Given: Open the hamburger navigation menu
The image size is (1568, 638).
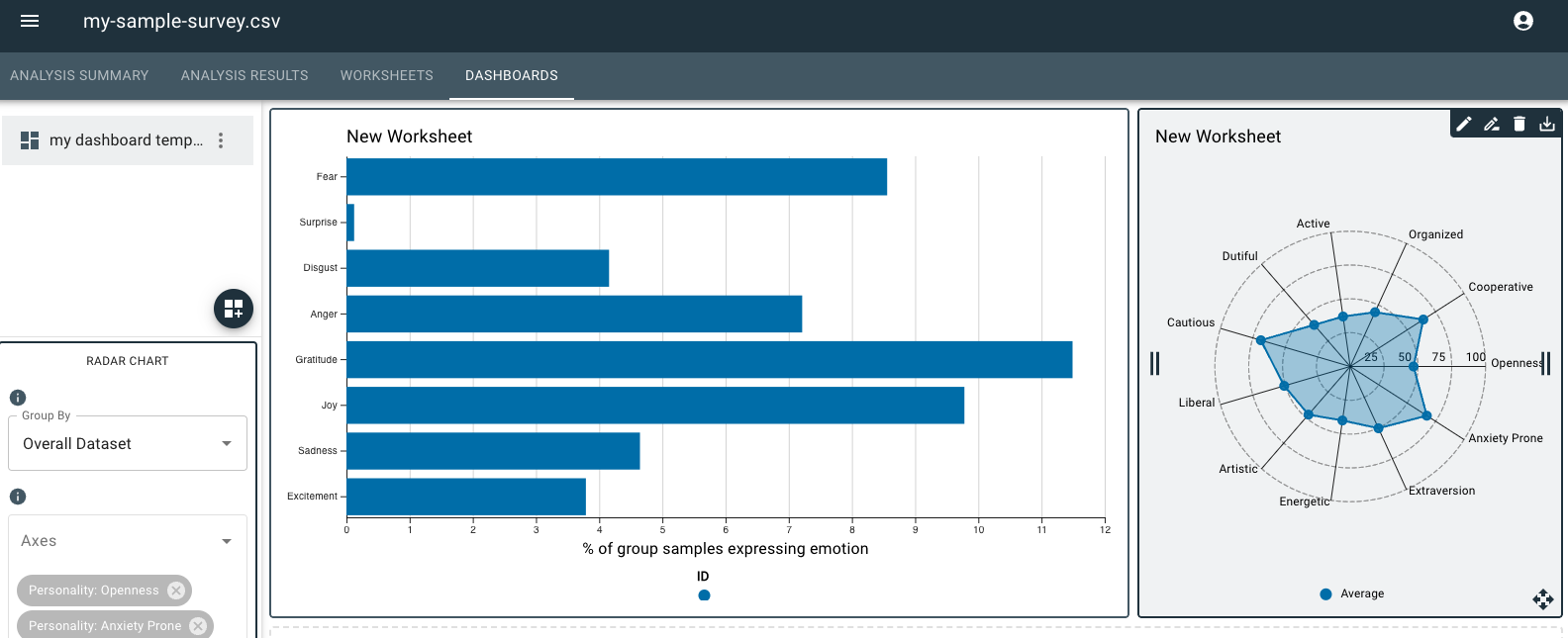Looking at the screenshot, I should click(30, 21).
